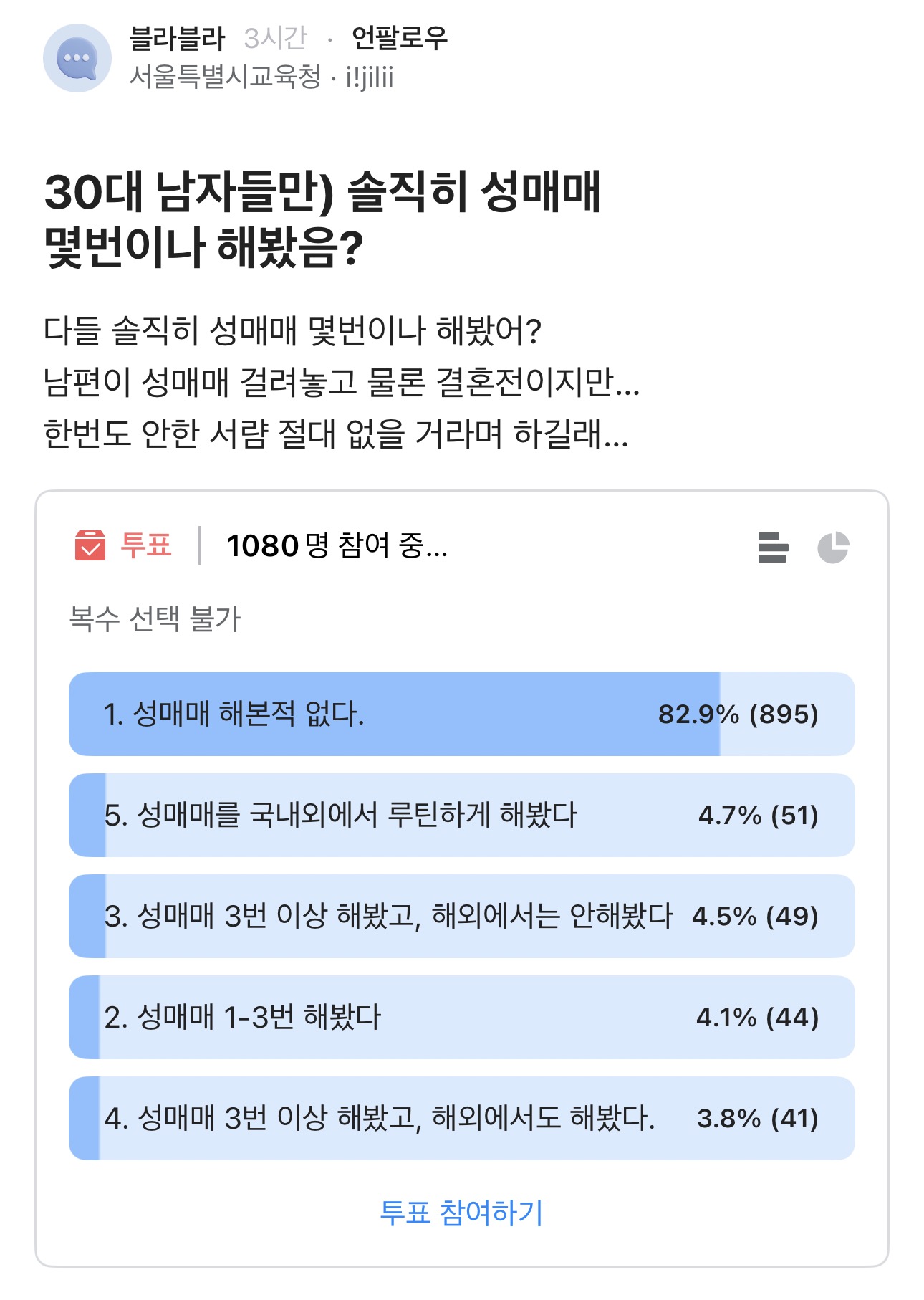Tap the 3시간 post timestamp

276,38
